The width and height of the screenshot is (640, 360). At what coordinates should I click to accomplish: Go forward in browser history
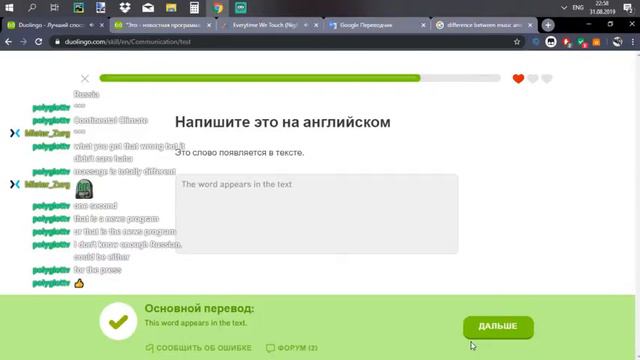(23, 42)
